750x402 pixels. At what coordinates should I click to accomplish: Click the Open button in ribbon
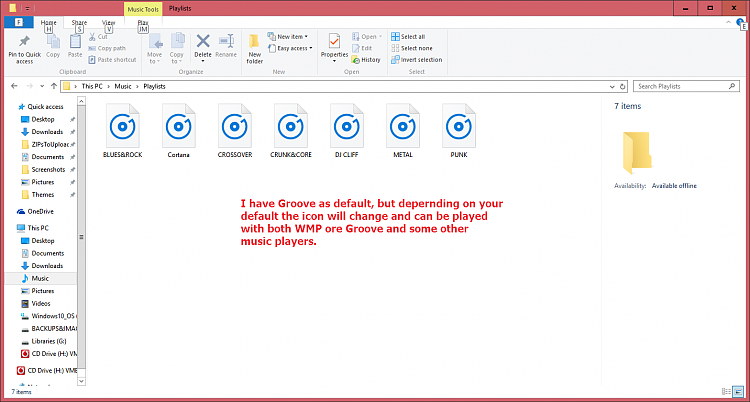pyautogui.click(x=367, y=37)
